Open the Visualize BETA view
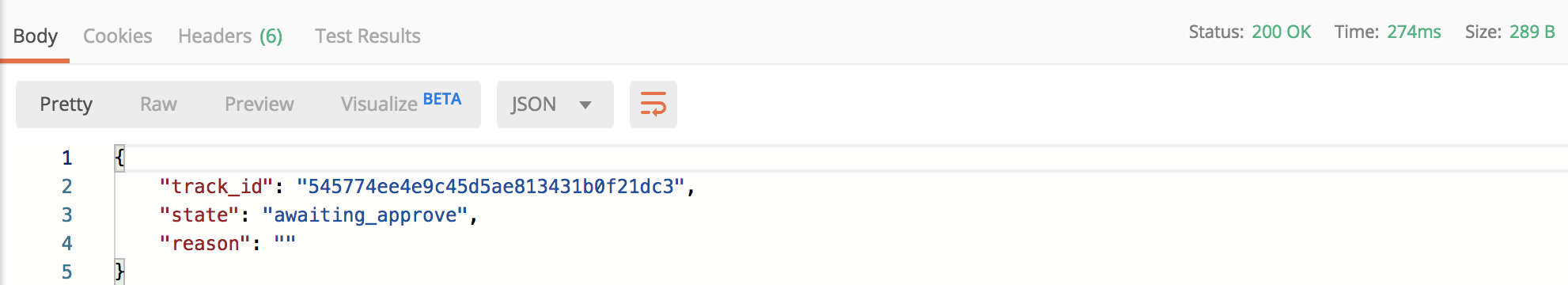This screenshot has width=1568, height=285. (401, 103)
